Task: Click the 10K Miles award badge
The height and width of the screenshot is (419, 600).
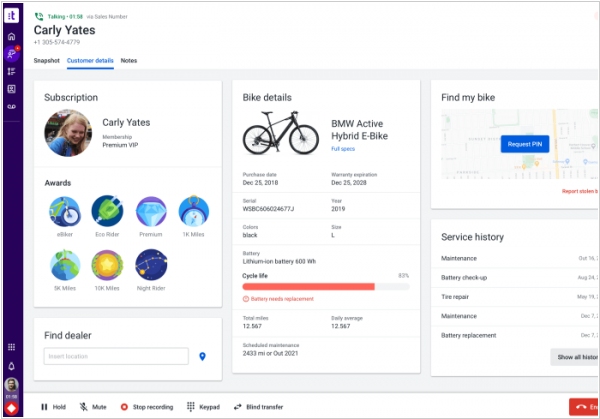Action: pos(107,265)
